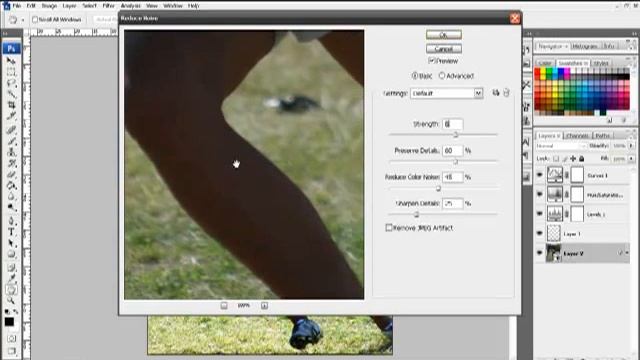The width and height of the screenshot is (640, 360).
Task: Open the layer blend mode dropdown
Action: 561,146
